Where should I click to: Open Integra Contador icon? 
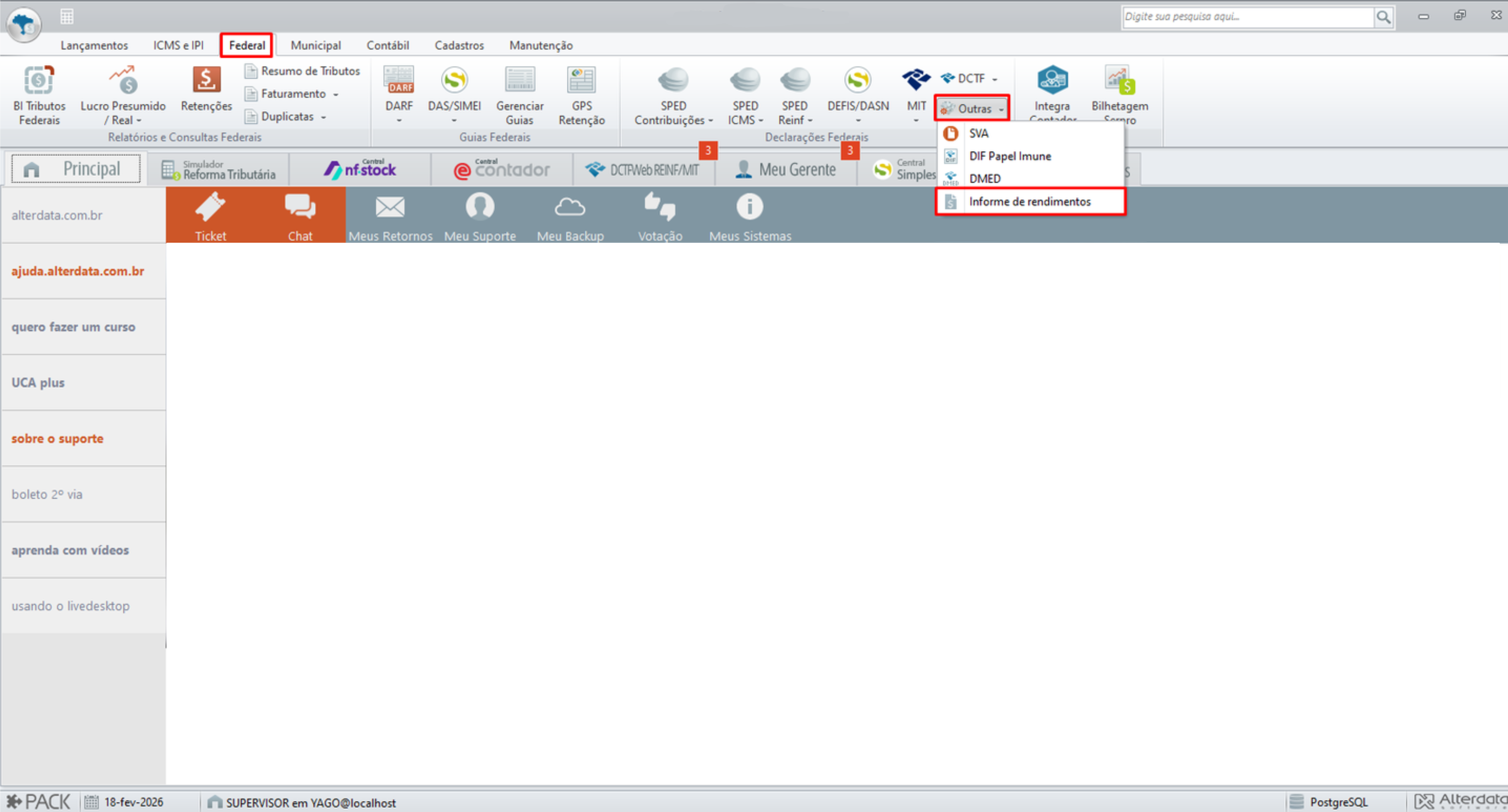1052,80
